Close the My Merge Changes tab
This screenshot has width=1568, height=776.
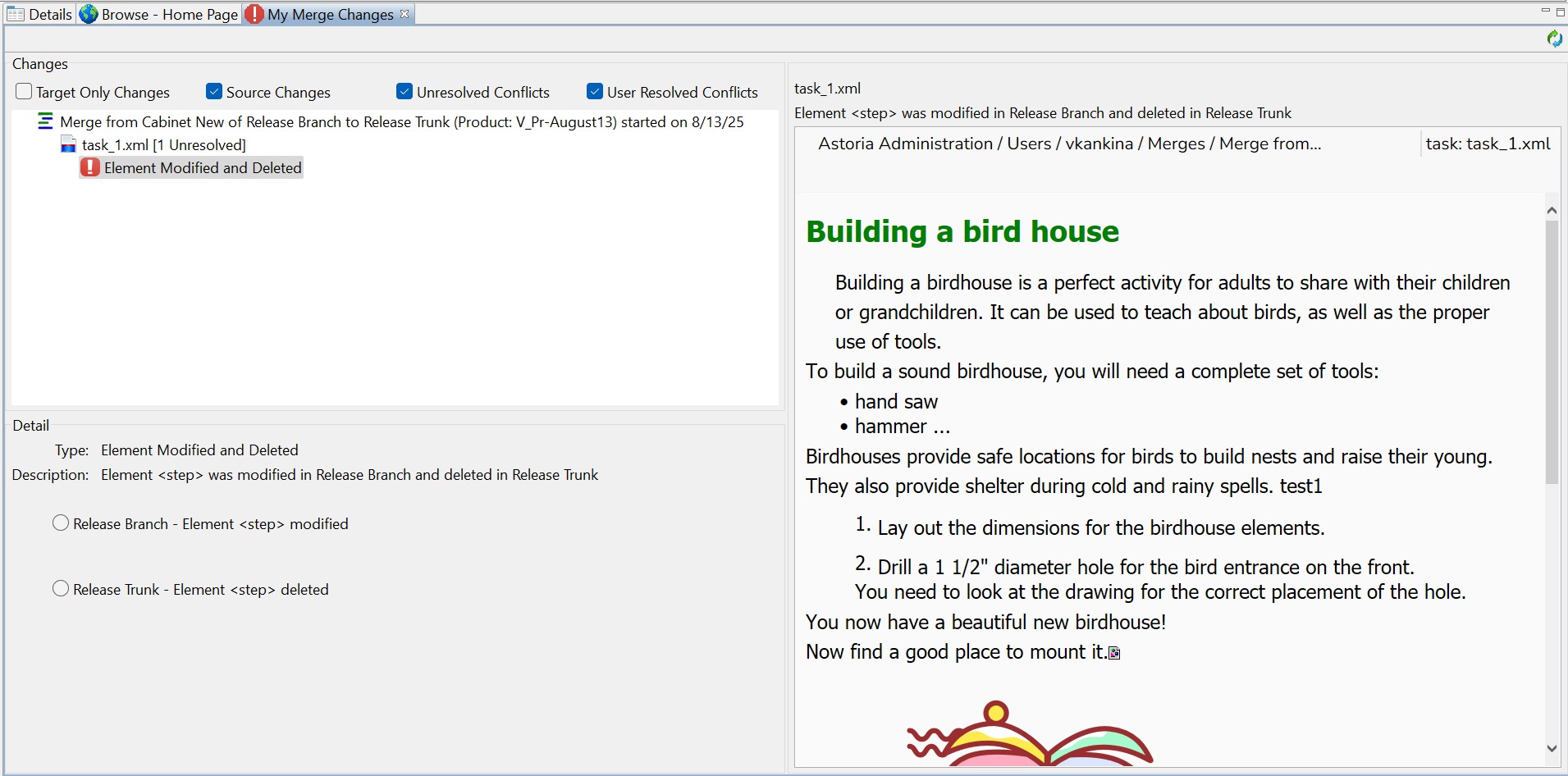[x=405, y=14]
